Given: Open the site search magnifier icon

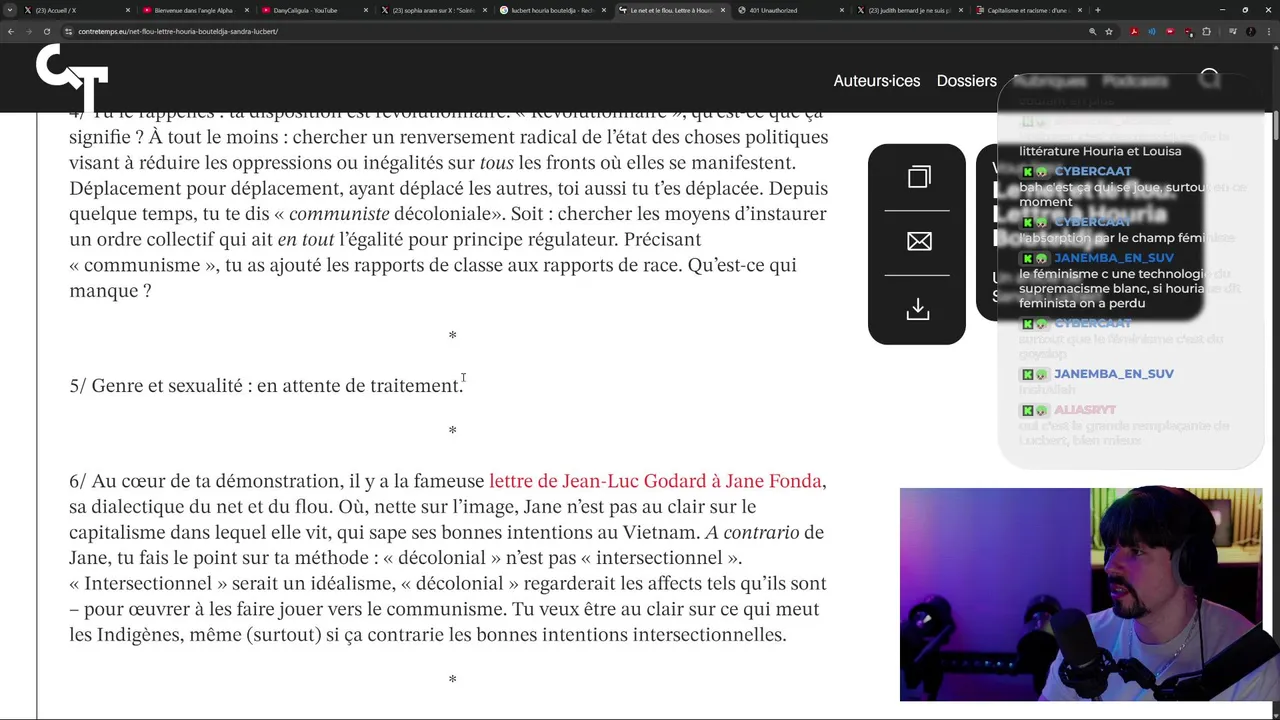Looking at the screenshot, I should tap(1210, 79).
